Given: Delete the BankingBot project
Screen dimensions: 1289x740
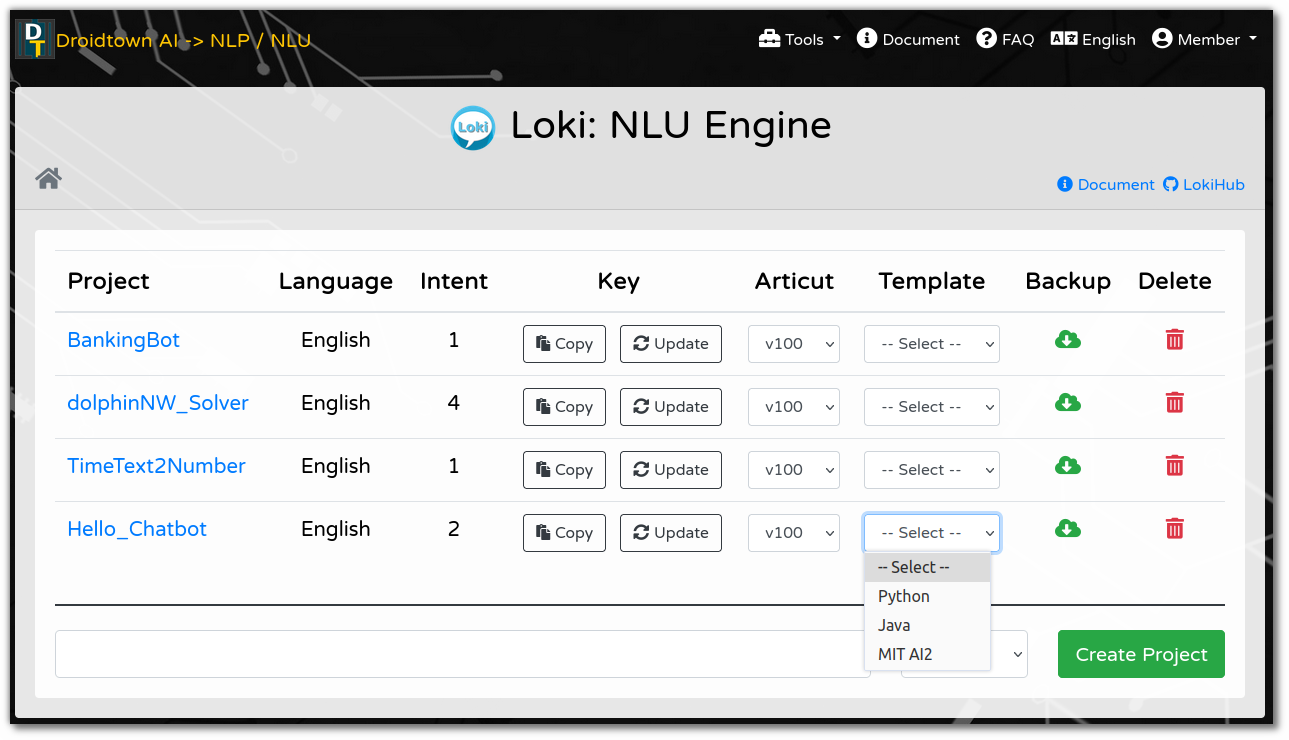Looking at the screenshot, I should coord(1174,340).
